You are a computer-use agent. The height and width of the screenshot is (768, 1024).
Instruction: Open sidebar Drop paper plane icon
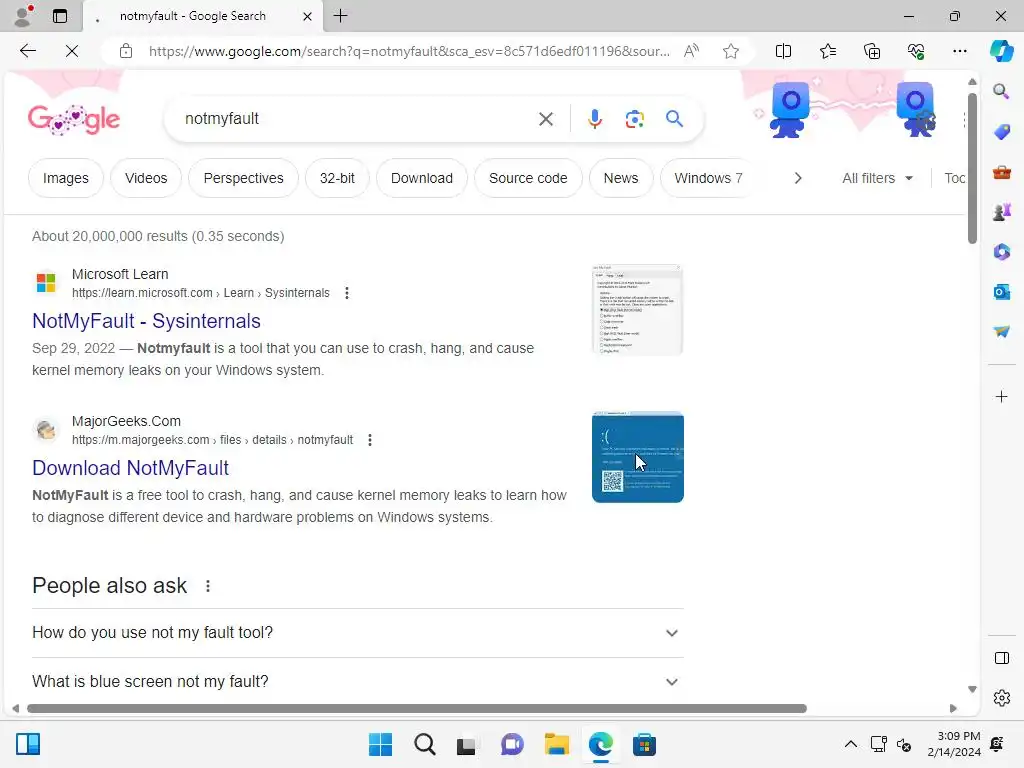pos(1001,332)
